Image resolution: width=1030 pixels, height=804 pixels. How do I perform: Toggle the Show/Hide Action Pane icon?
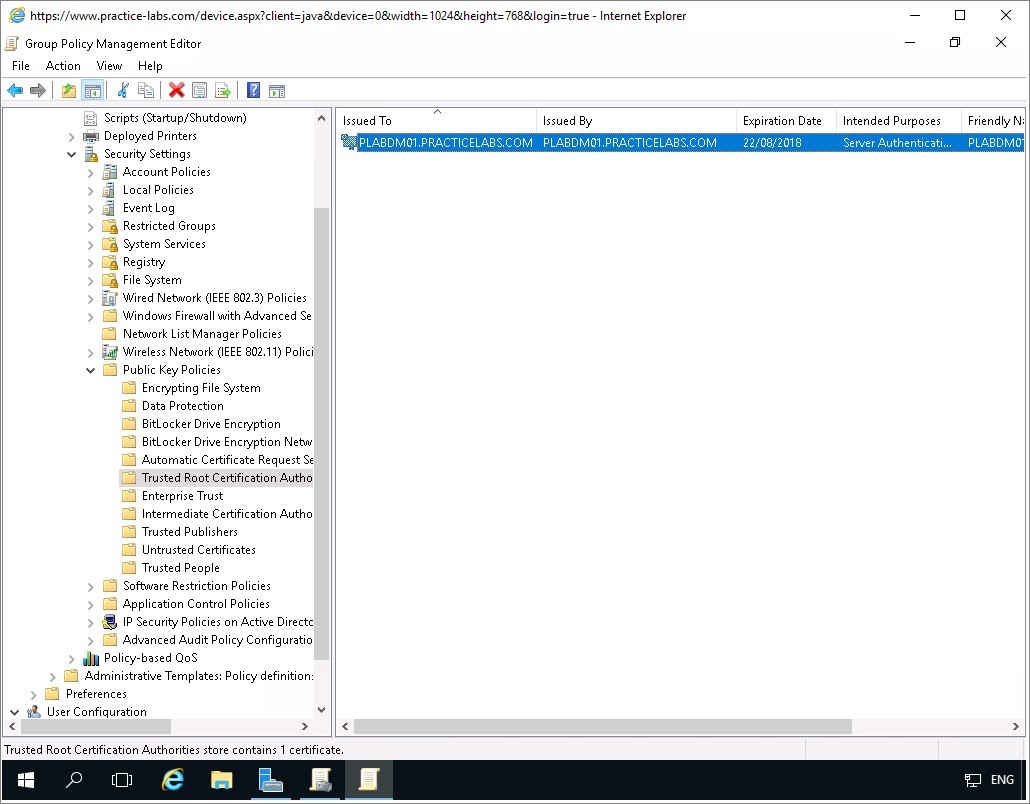[x=277, y=91]
